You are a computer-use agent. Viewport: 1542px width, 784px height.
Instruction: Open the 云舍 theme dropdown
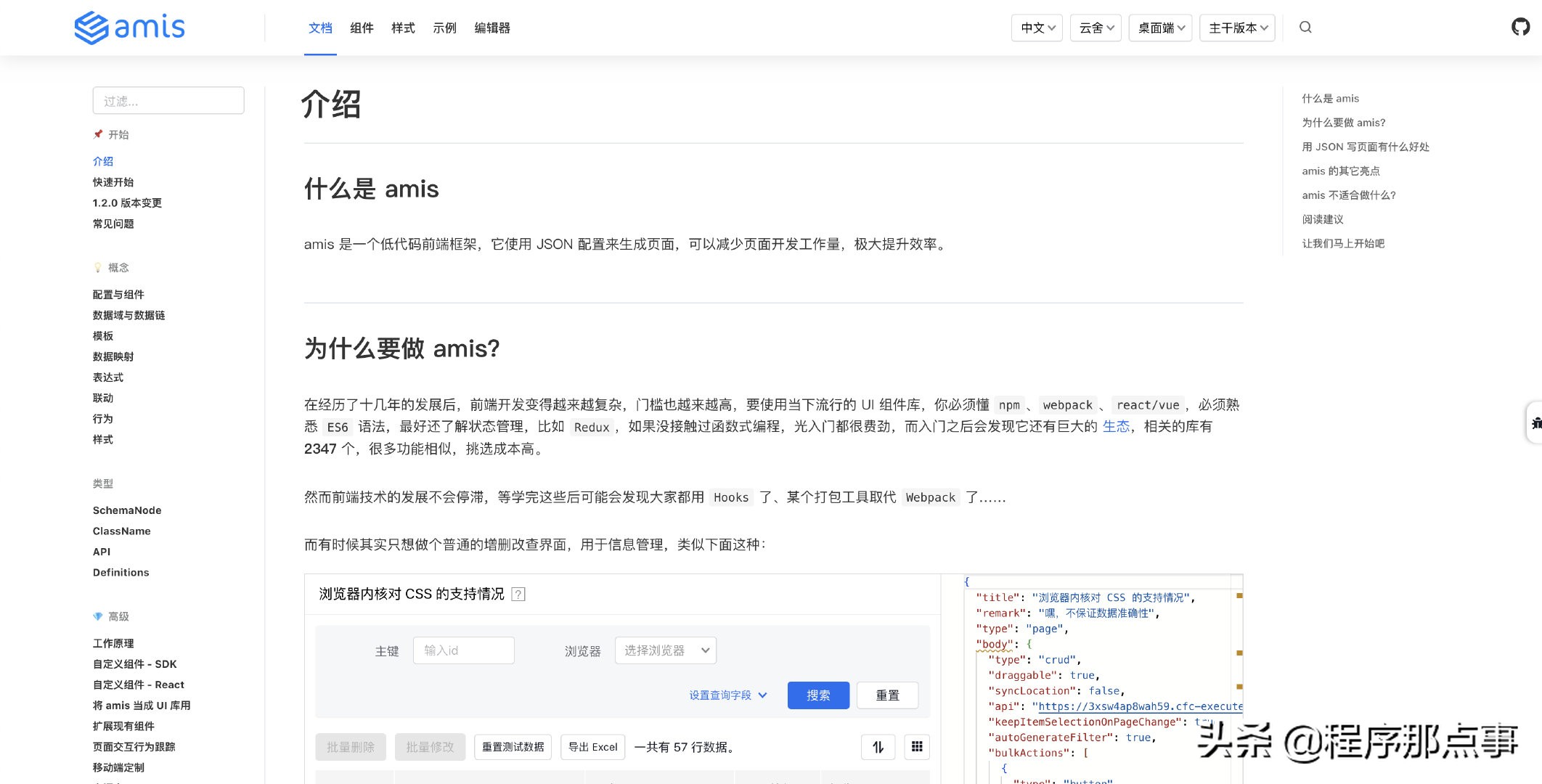coord(1096,28)
